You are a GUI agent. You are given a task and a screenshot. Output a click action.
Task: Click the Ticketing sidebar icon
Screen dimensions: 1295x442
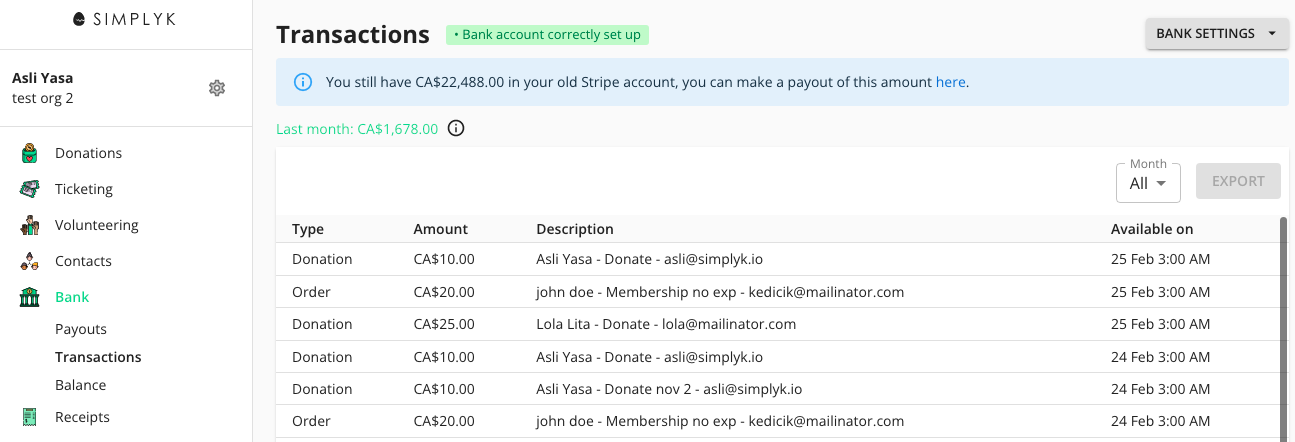31,189
